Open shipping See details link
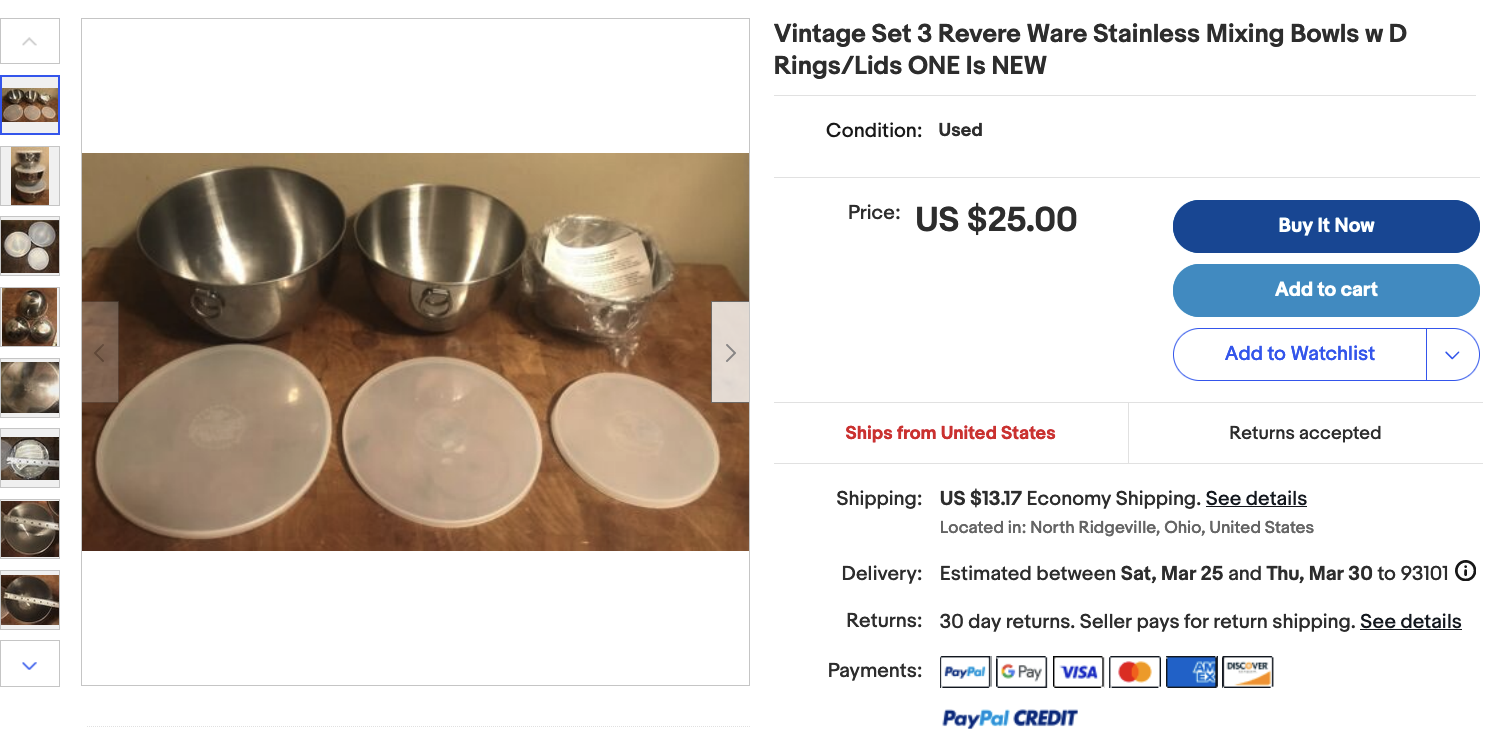The width and height of the screenshot is (1492, 734). 1255,498
